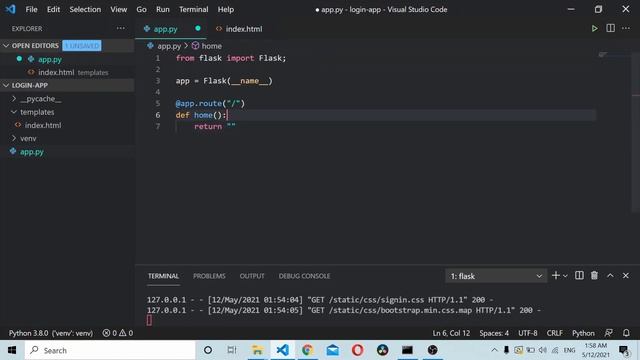Viewport: 640px width, 360px height.
Task: Open the Selection menu
Action: pos(85,9)
